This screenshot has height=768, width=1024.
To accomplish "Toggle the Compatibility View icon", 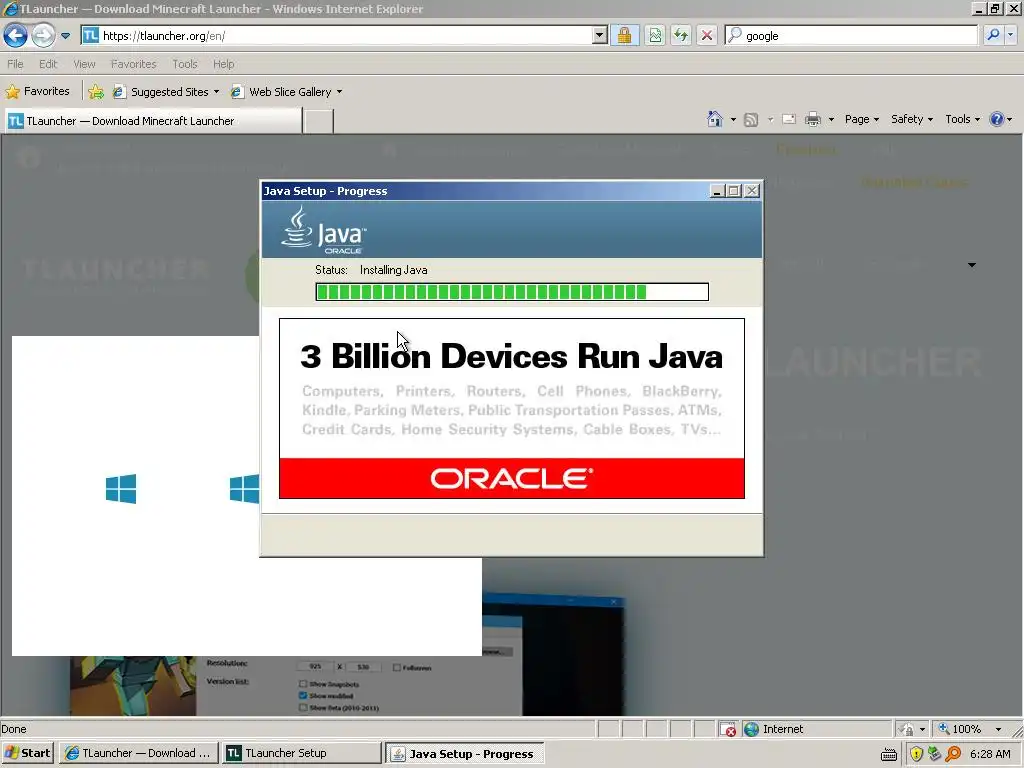I will point(655,35).
